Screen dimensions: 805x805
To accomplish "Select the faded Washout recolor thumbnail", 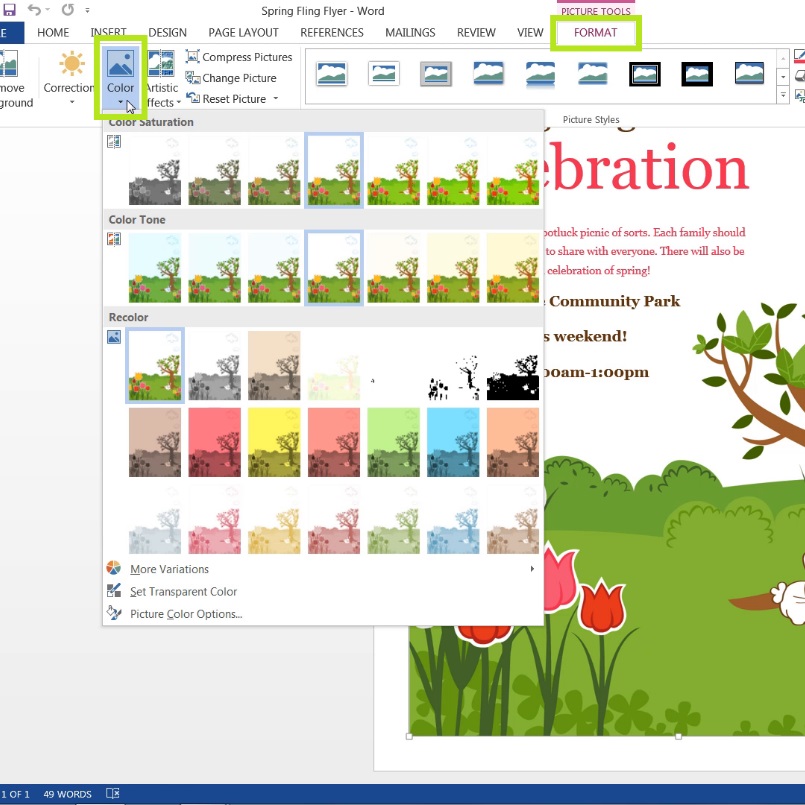I will pyautogui.click(x=334, y=366).
